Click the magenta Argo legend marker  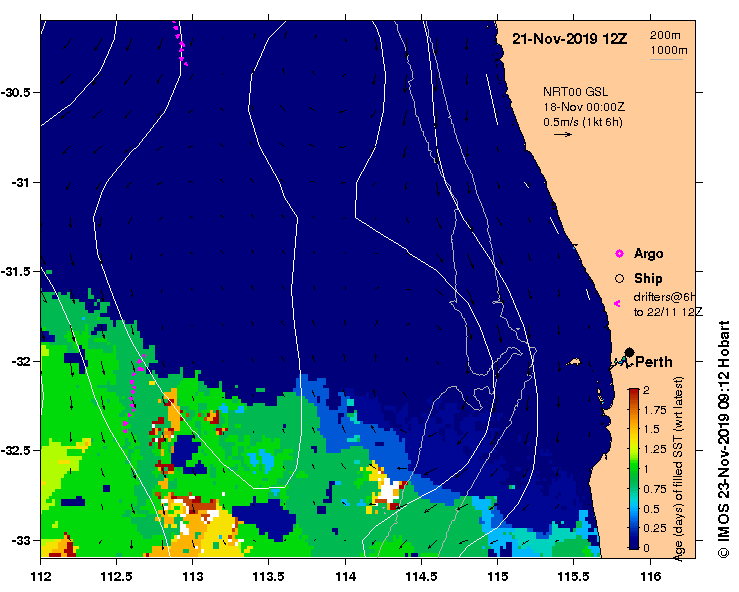(x=619, y=254)
